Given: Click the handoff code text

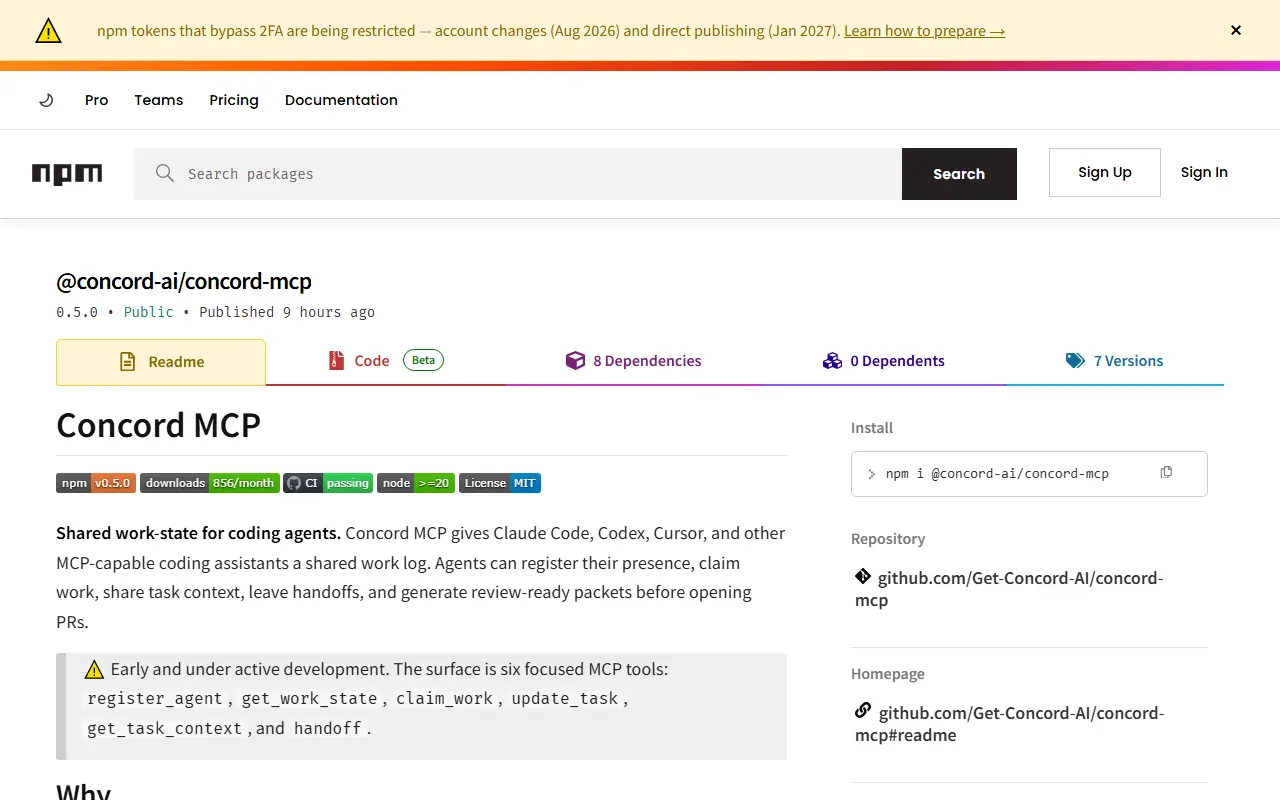Looking at the screenshot, I should tap(327, 729).
